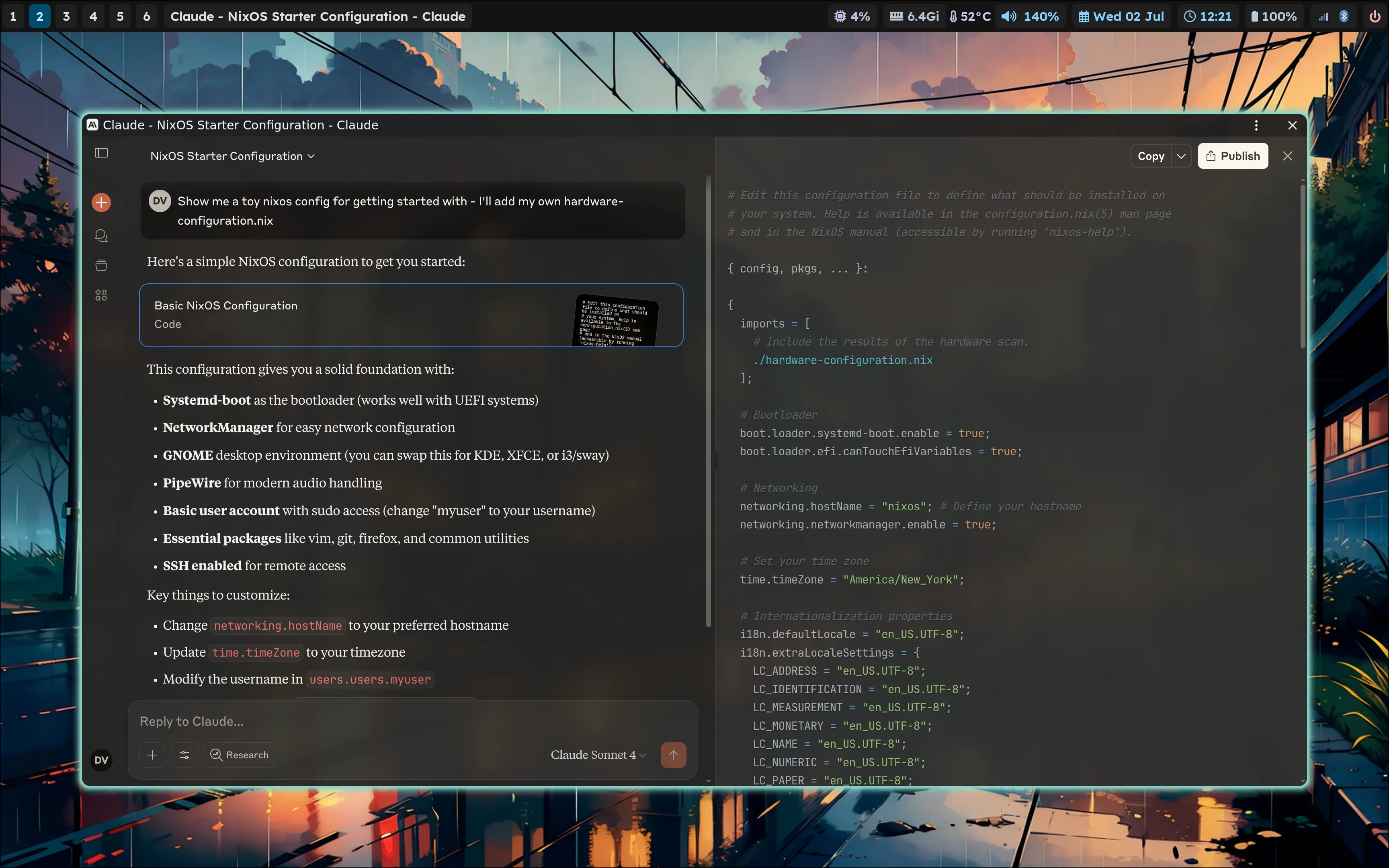Screen dimensions: 1389x868
Task: Click the CPU usage 4% indicator
Action: [852, 16]
